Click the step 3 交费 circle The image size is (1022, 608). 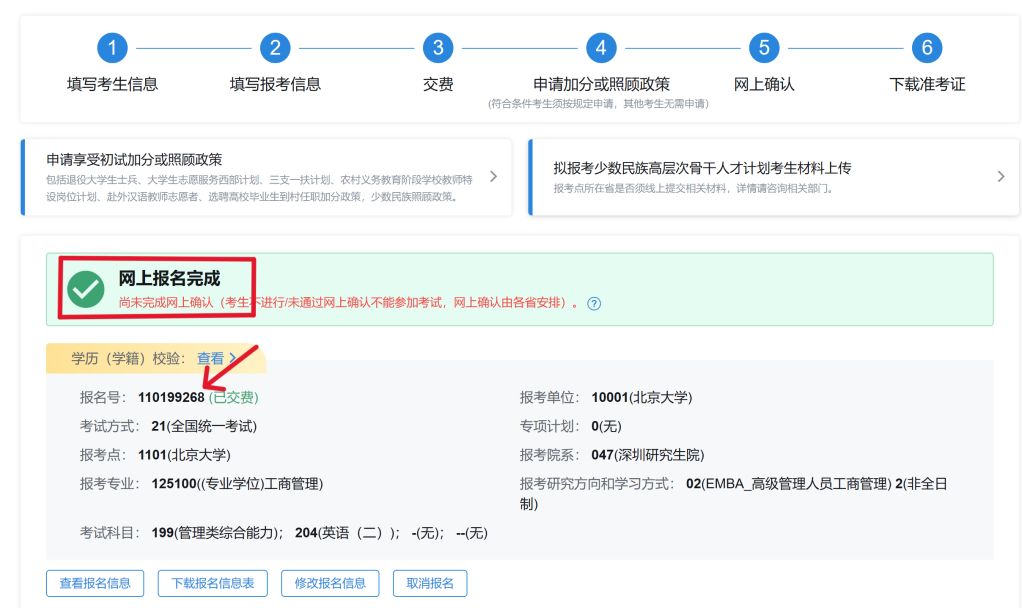click(x=438, y=48)
